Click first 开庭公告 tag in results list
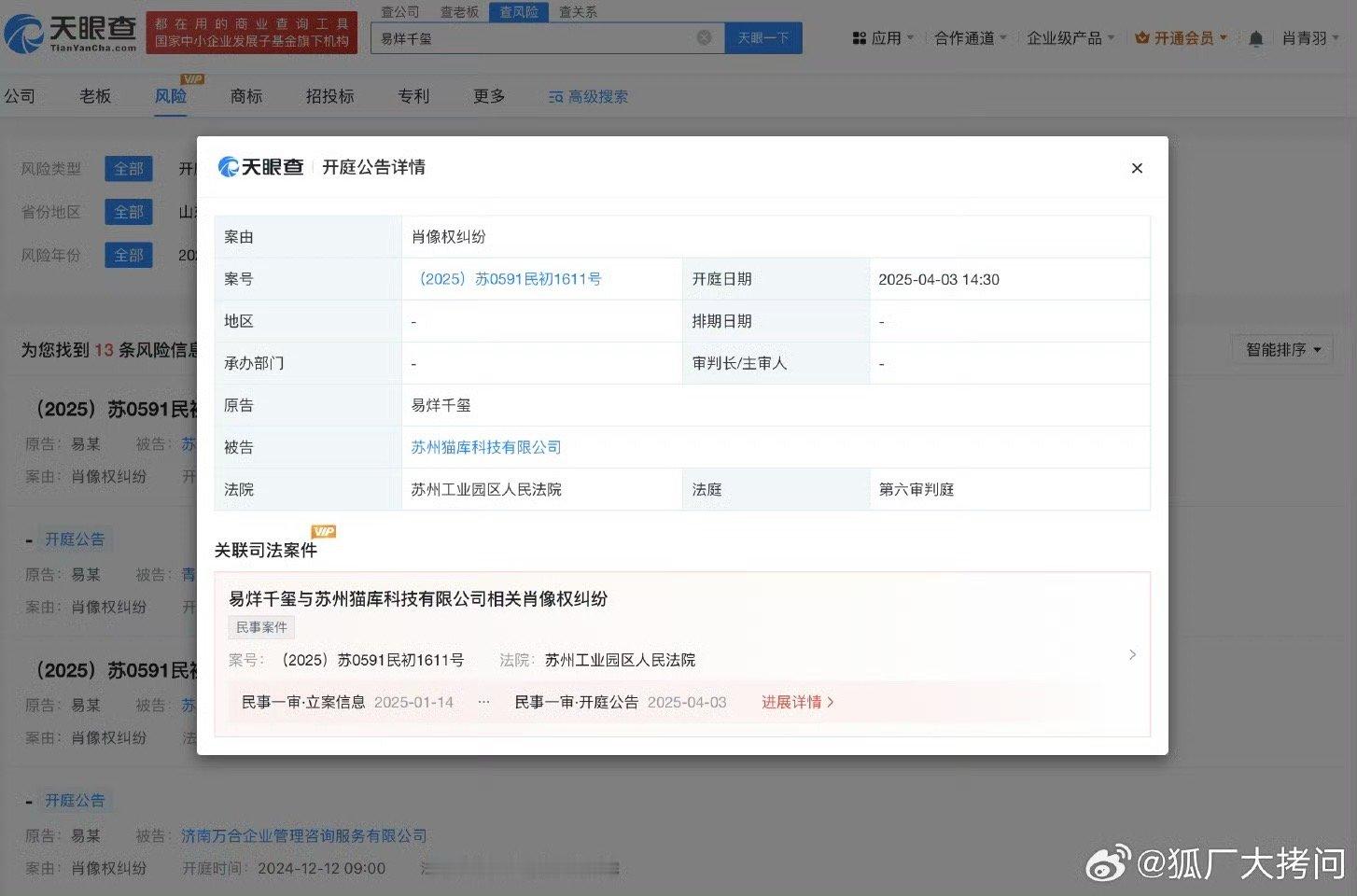This screenshot has height=896, width=1357. pyautogui.click(x=75, y=539)
